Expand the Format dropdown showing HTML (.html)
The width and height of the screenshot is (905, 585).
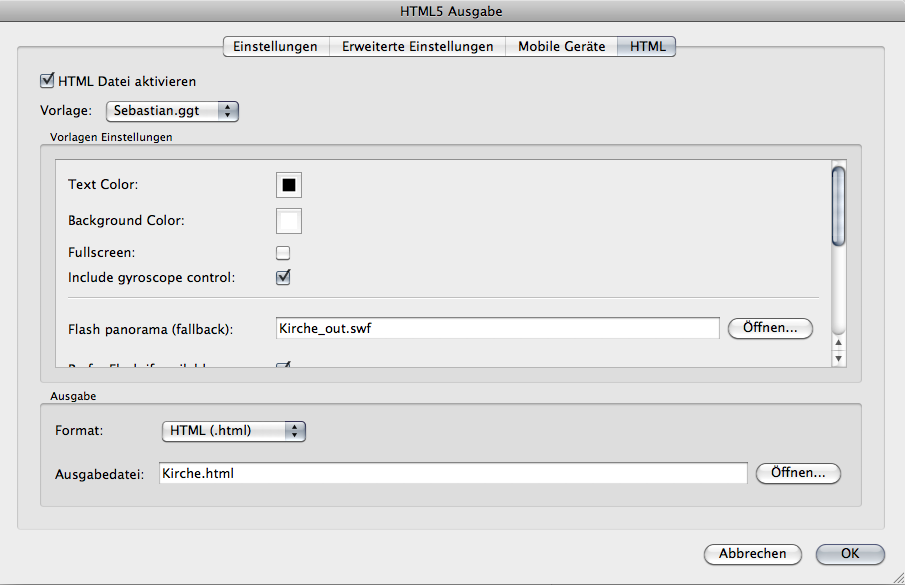233,431
